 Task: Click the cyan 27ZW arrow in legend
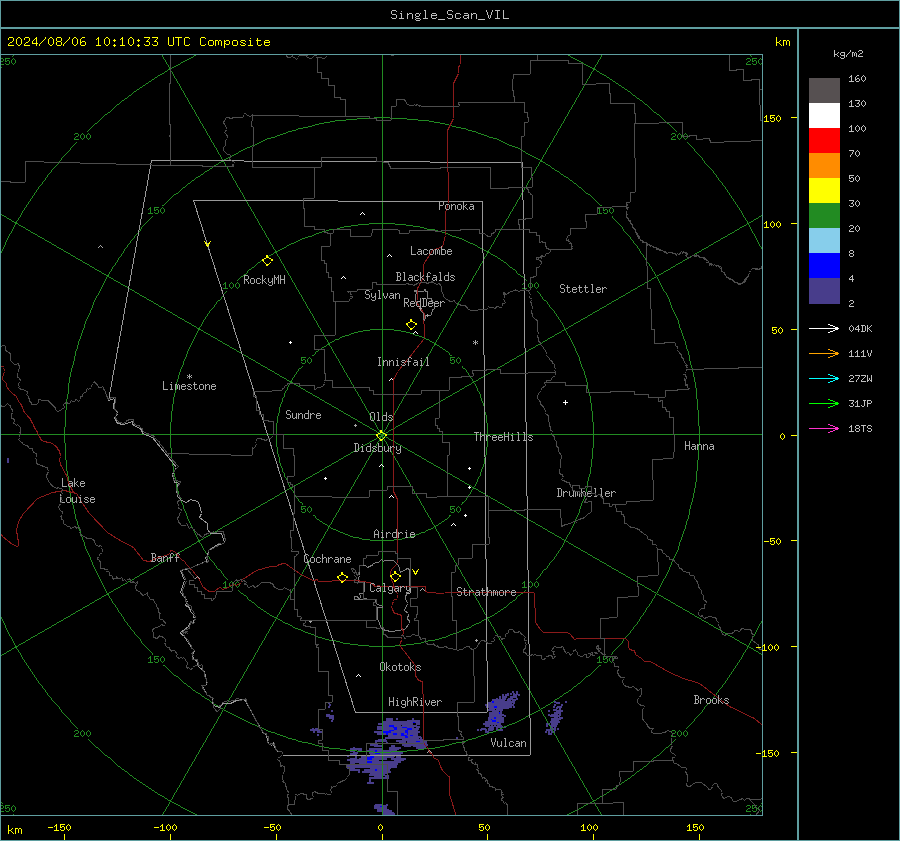click(824, 378)
